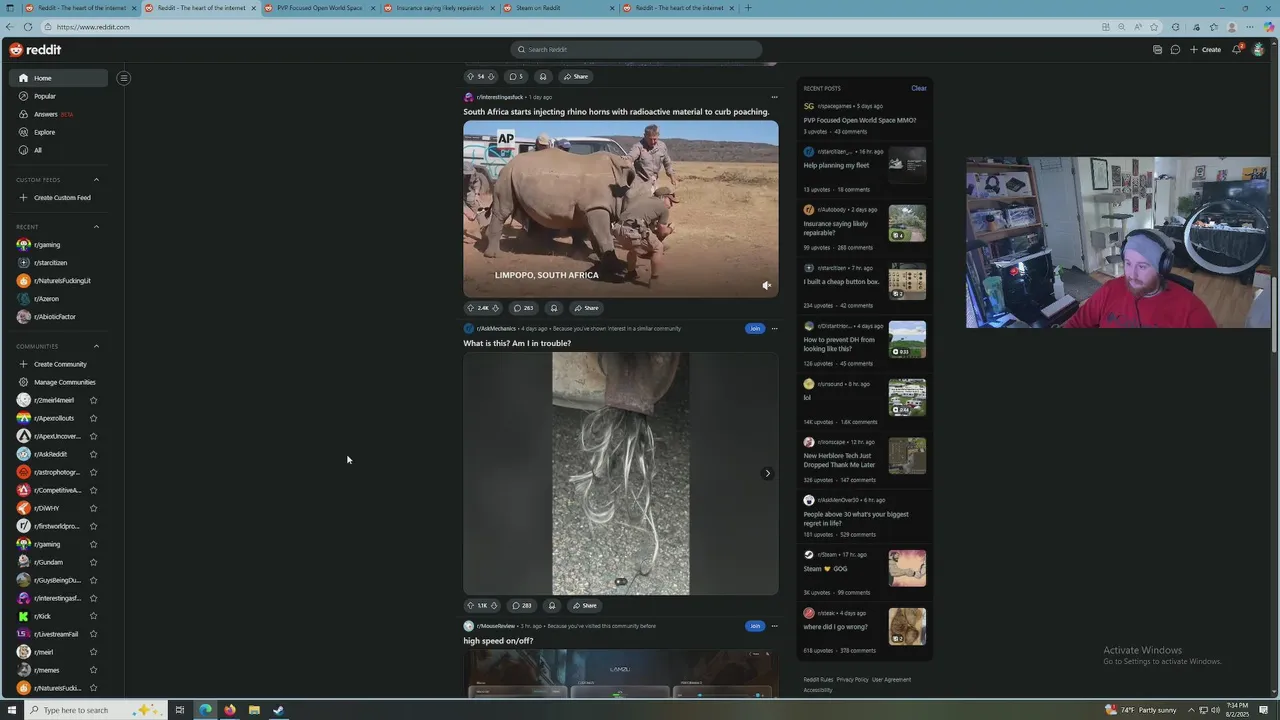Viewport: 1280px width, 720px height.
Task: Open recent post 'Help planning my fleet'
Action: tap(836, 165)
